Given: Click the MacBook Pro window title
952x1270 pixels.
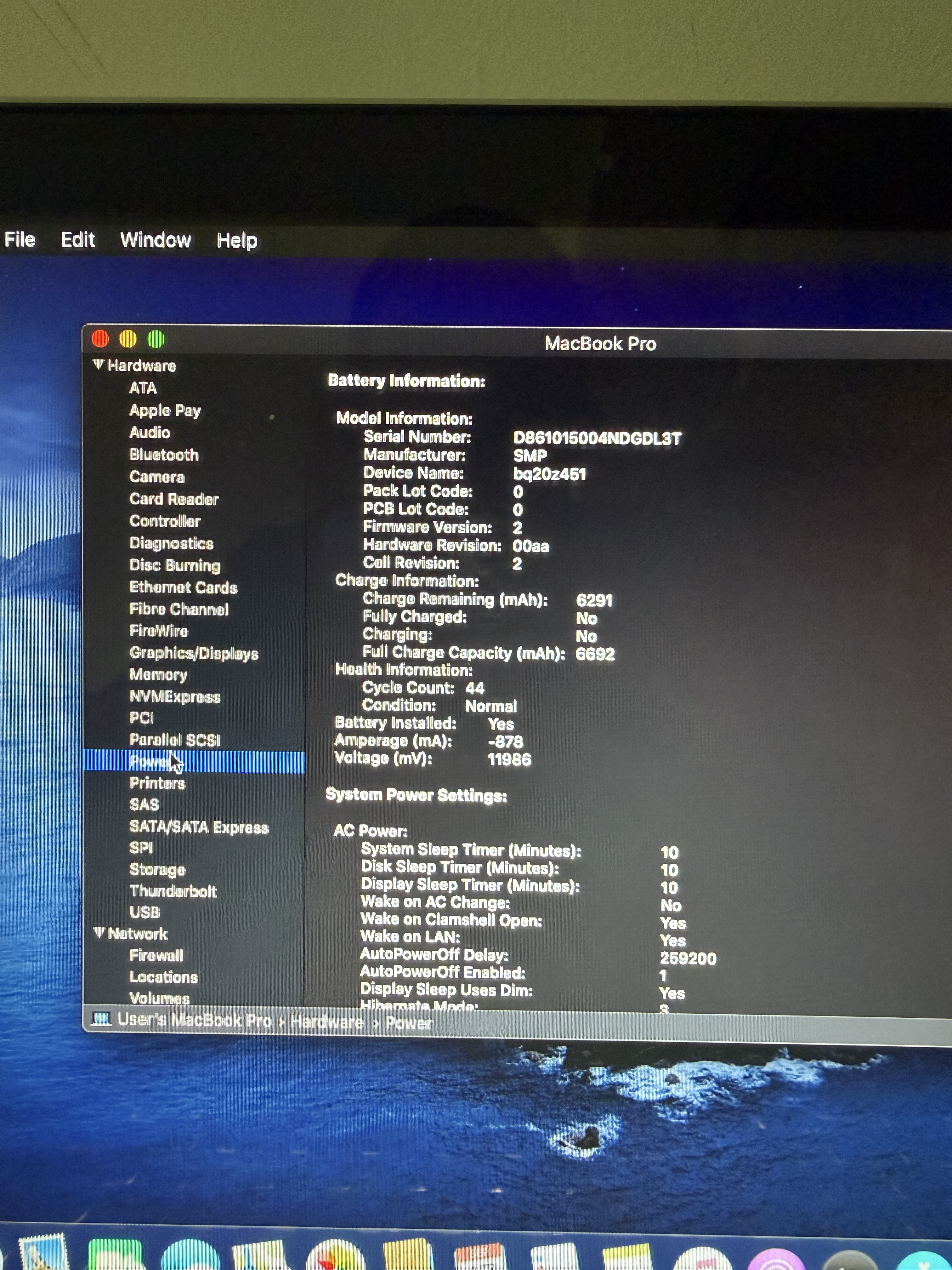Looking at the screenshot, I should point(601,343).
